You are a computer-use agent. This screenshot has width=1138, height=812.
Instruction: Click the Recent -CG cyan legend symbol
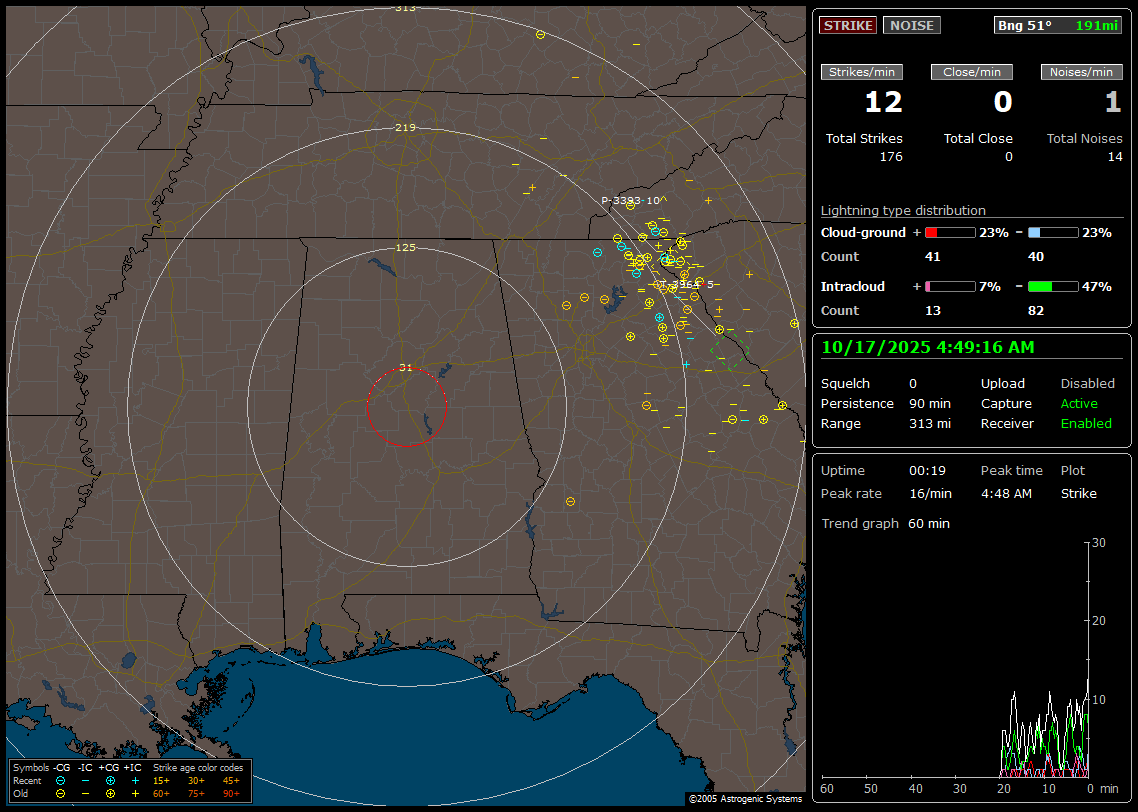click(61, 780)
